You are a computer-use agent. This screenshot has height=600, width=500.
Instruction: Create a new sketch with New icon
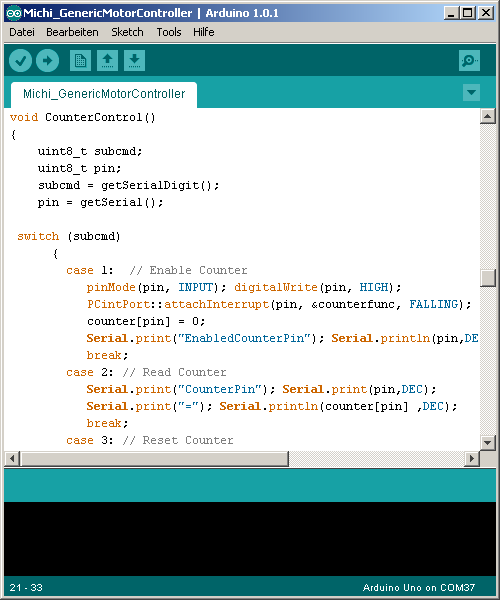80,60
